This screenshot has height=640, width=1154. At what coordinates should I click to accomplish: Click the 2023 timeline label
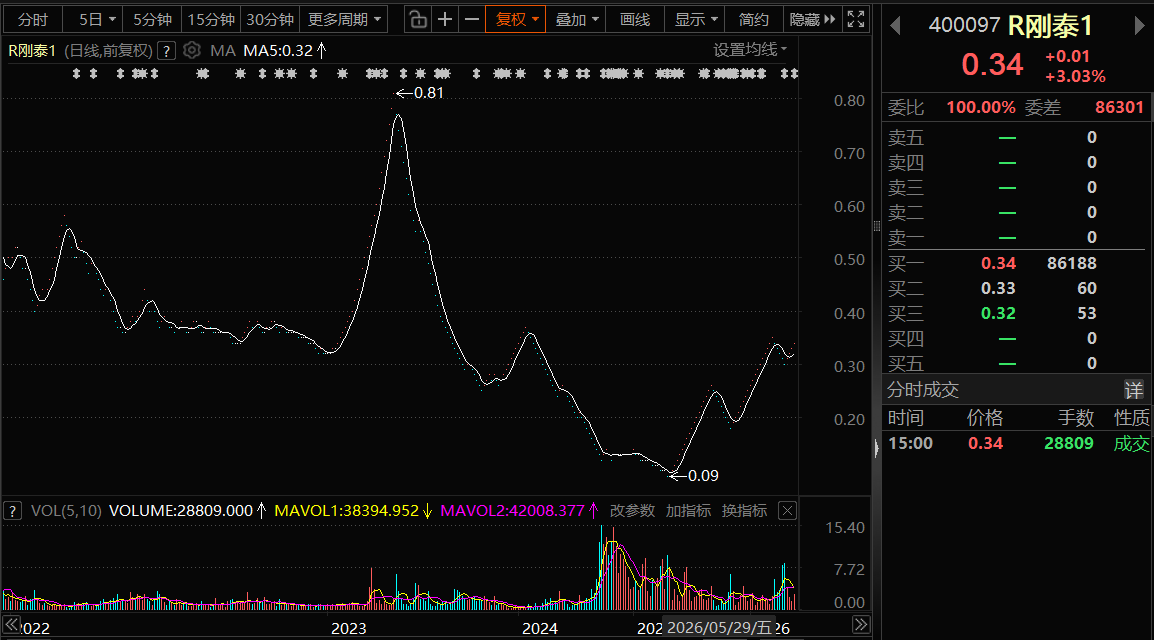[x=348, y=628]
